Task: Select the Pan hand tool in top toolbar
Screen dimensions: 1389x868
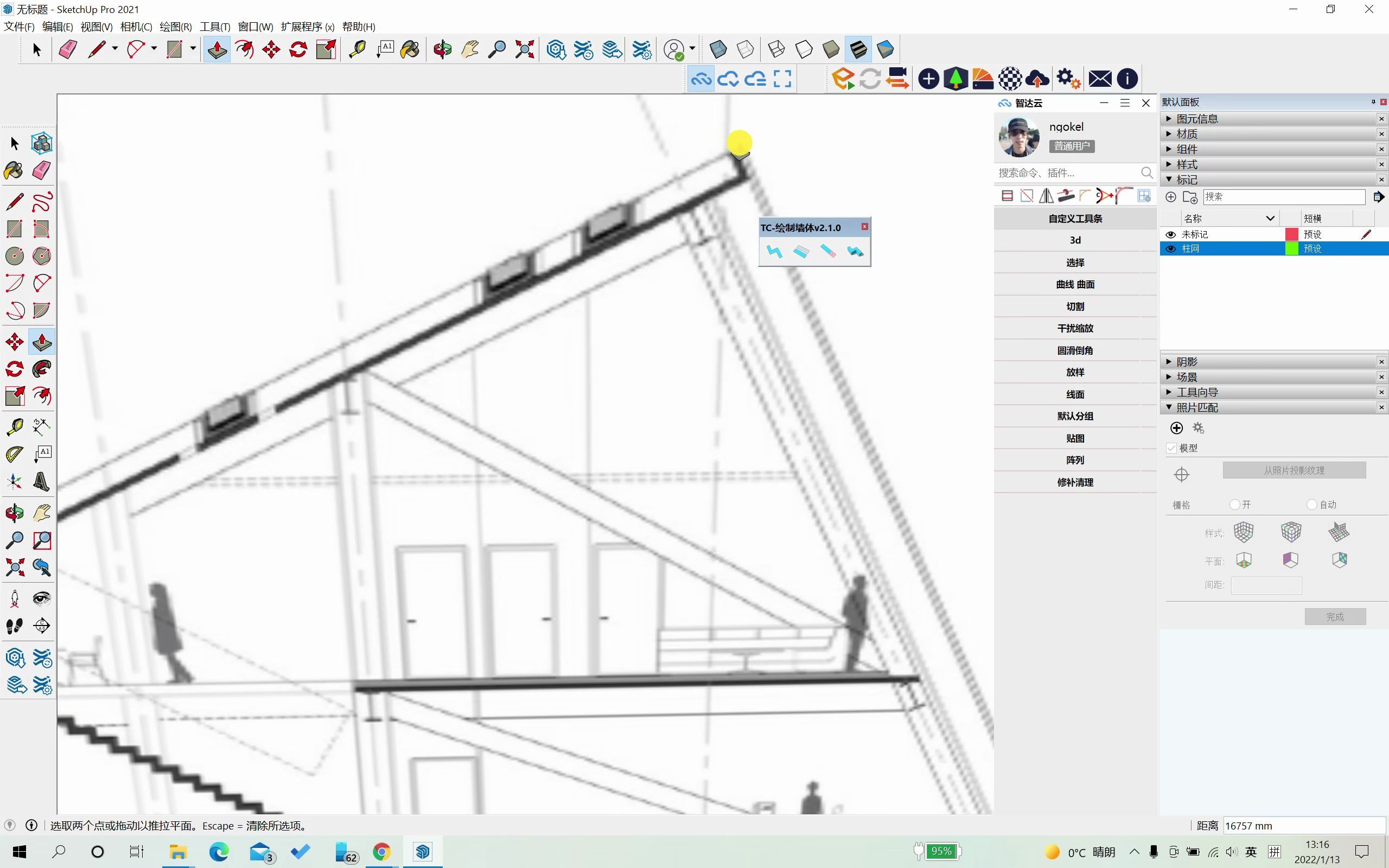Action: [x=470, y=49]
